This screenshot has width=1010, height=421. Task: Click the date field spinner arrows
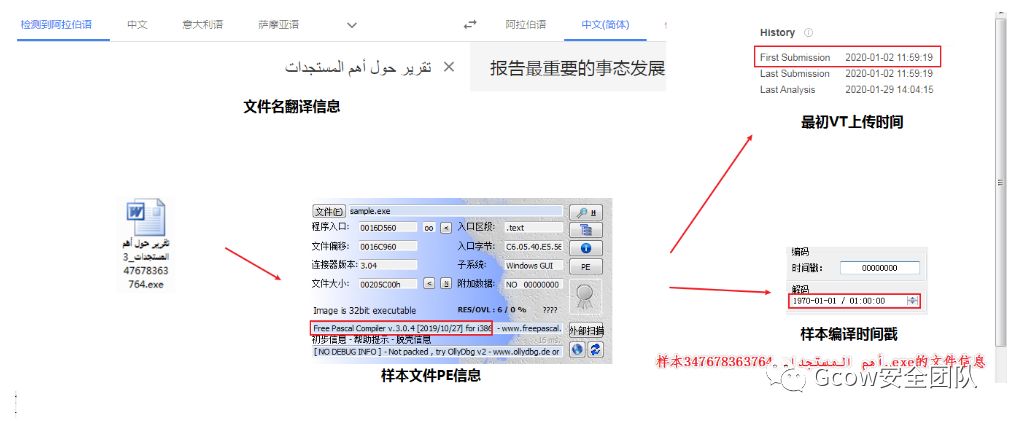(912, 301)
